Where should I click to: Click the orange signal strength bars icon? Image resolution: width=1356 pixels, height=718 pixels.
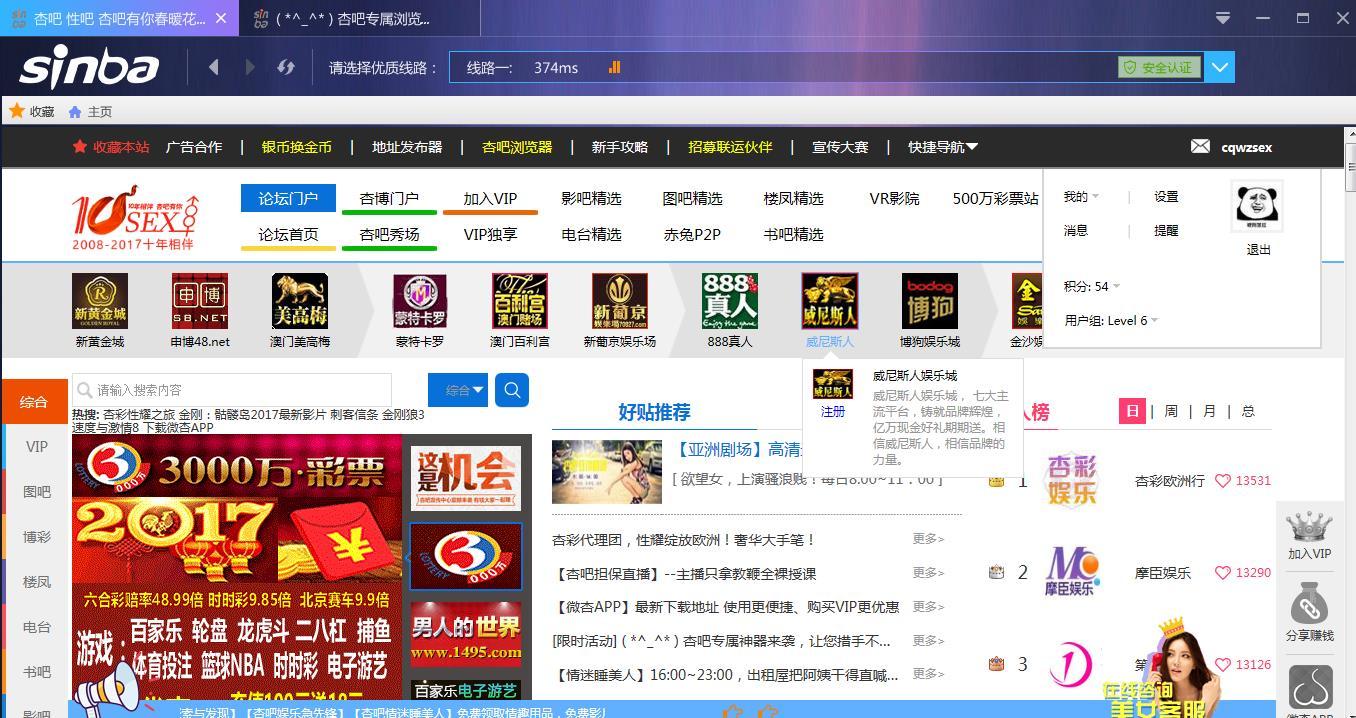(614, 67)
